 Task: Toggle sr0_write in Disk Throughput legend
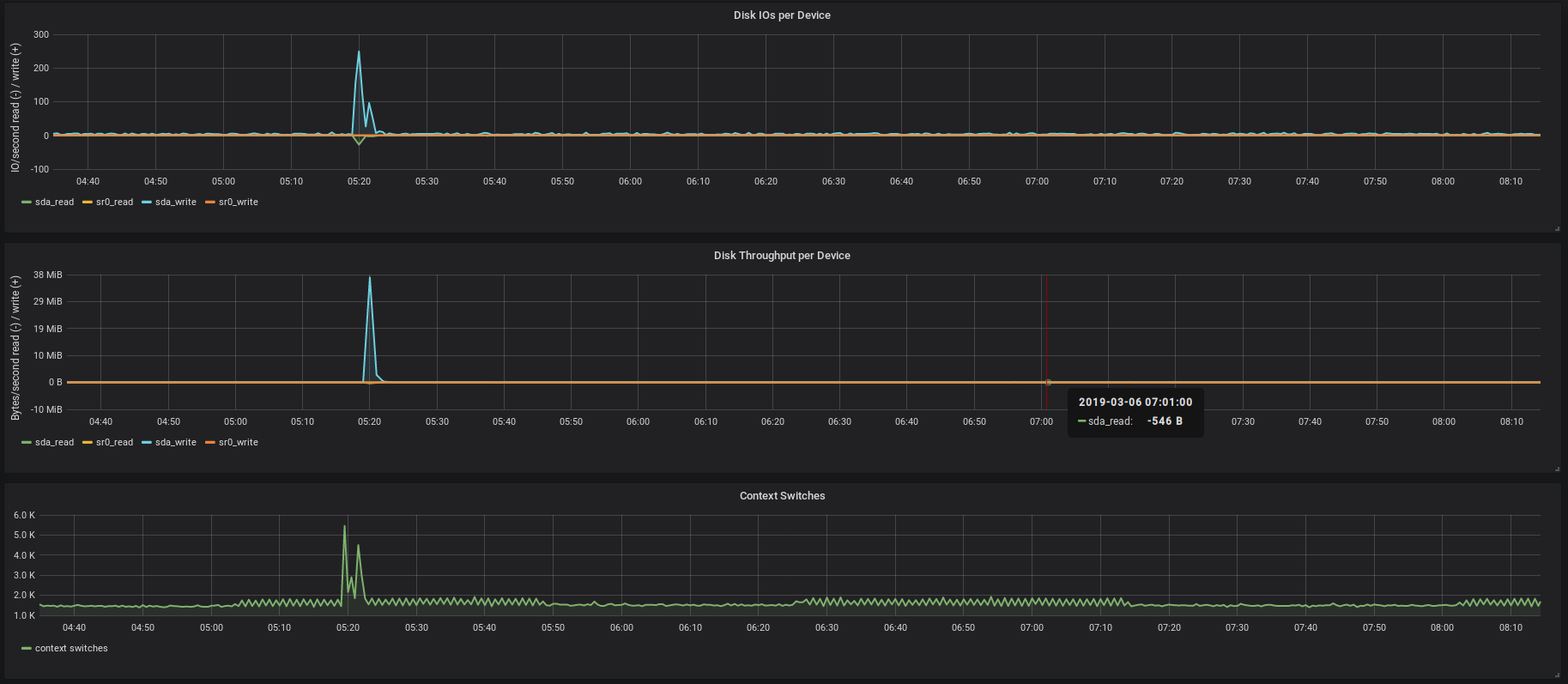[238, 443]
